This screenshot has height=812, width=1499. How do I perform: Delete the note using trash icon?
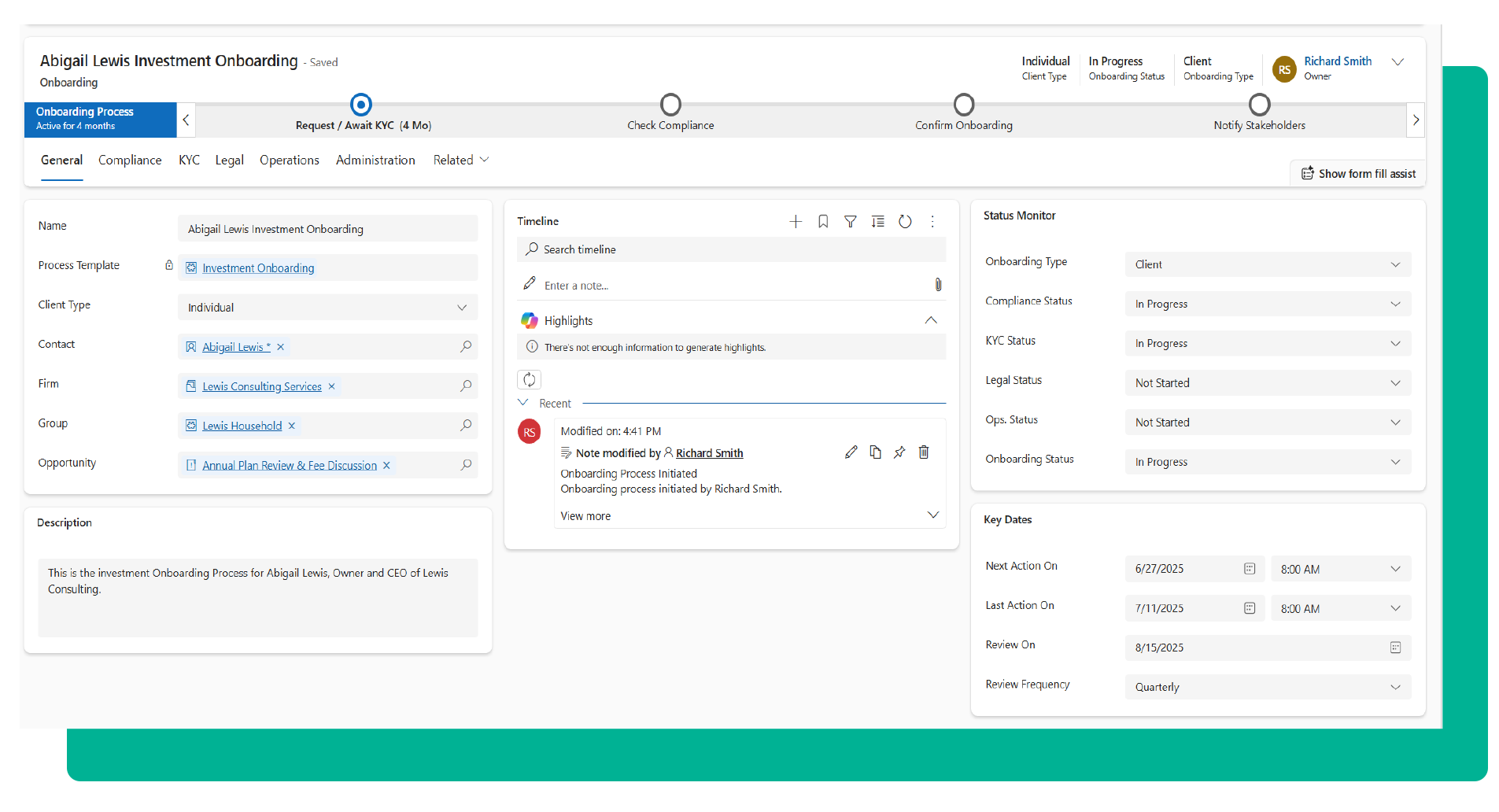(924, 452)
